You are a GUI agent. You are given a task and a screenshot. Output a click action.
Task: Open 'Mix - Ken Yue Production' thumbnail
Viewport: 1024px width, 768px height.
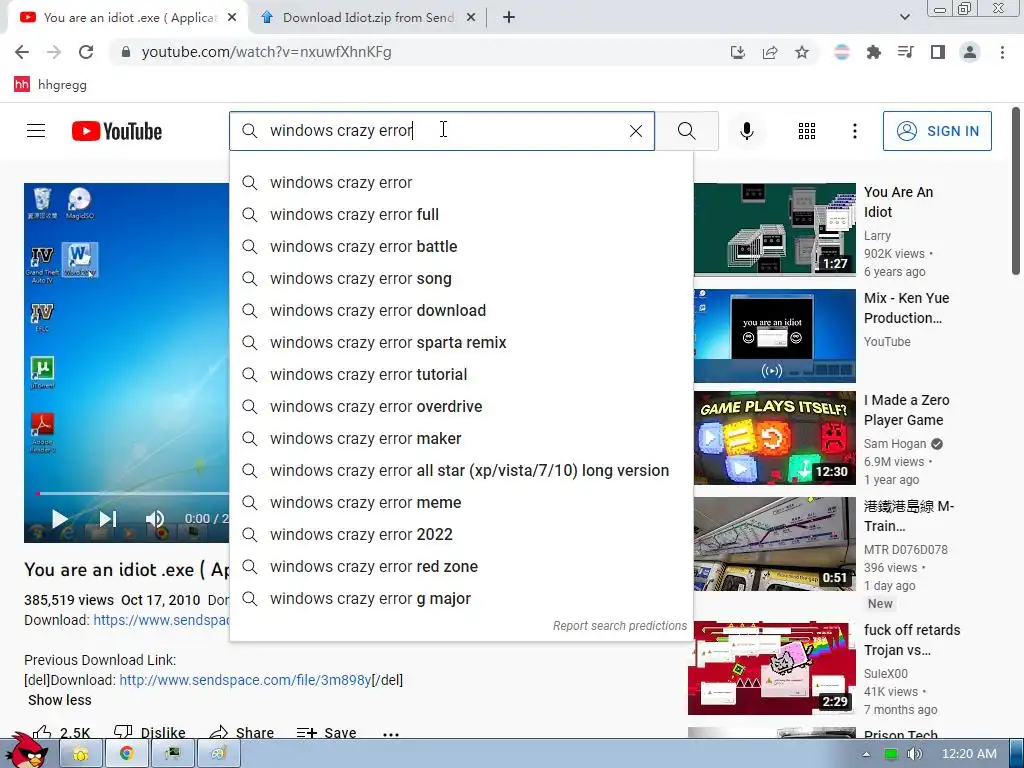[775, 336]
